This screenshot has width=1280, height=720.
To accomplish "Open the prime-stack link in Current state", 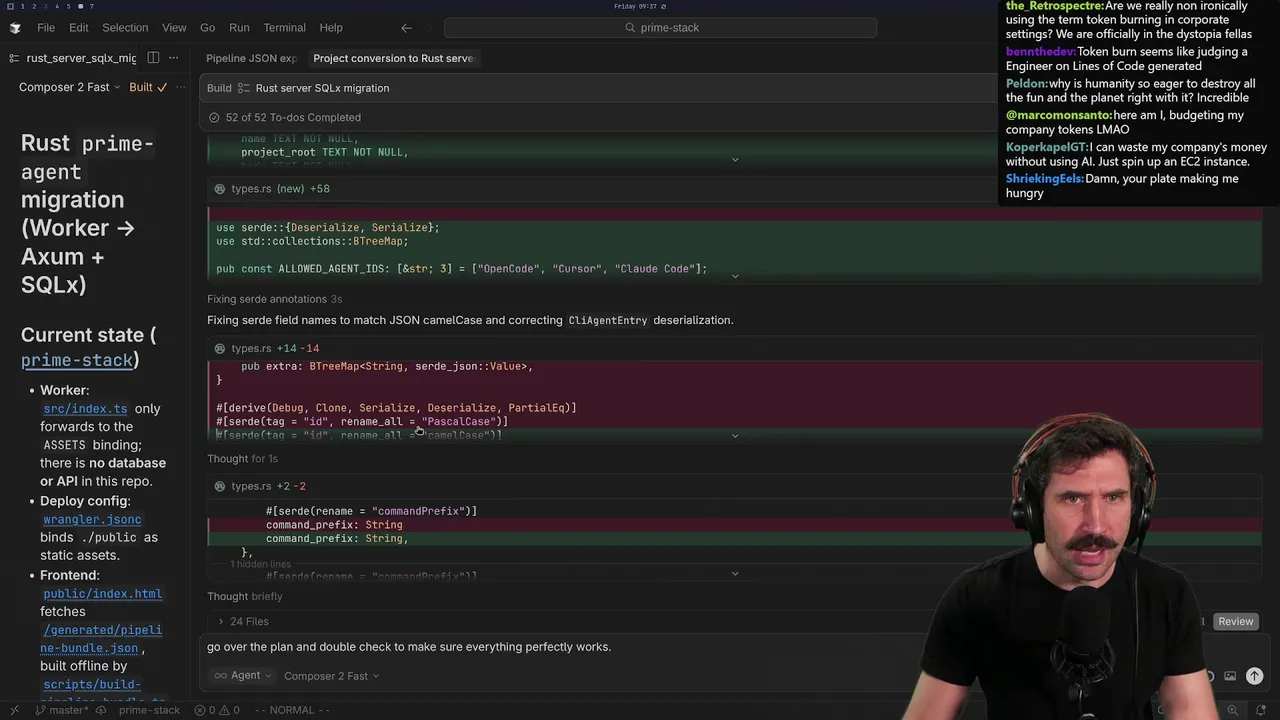I will (77, 360).
